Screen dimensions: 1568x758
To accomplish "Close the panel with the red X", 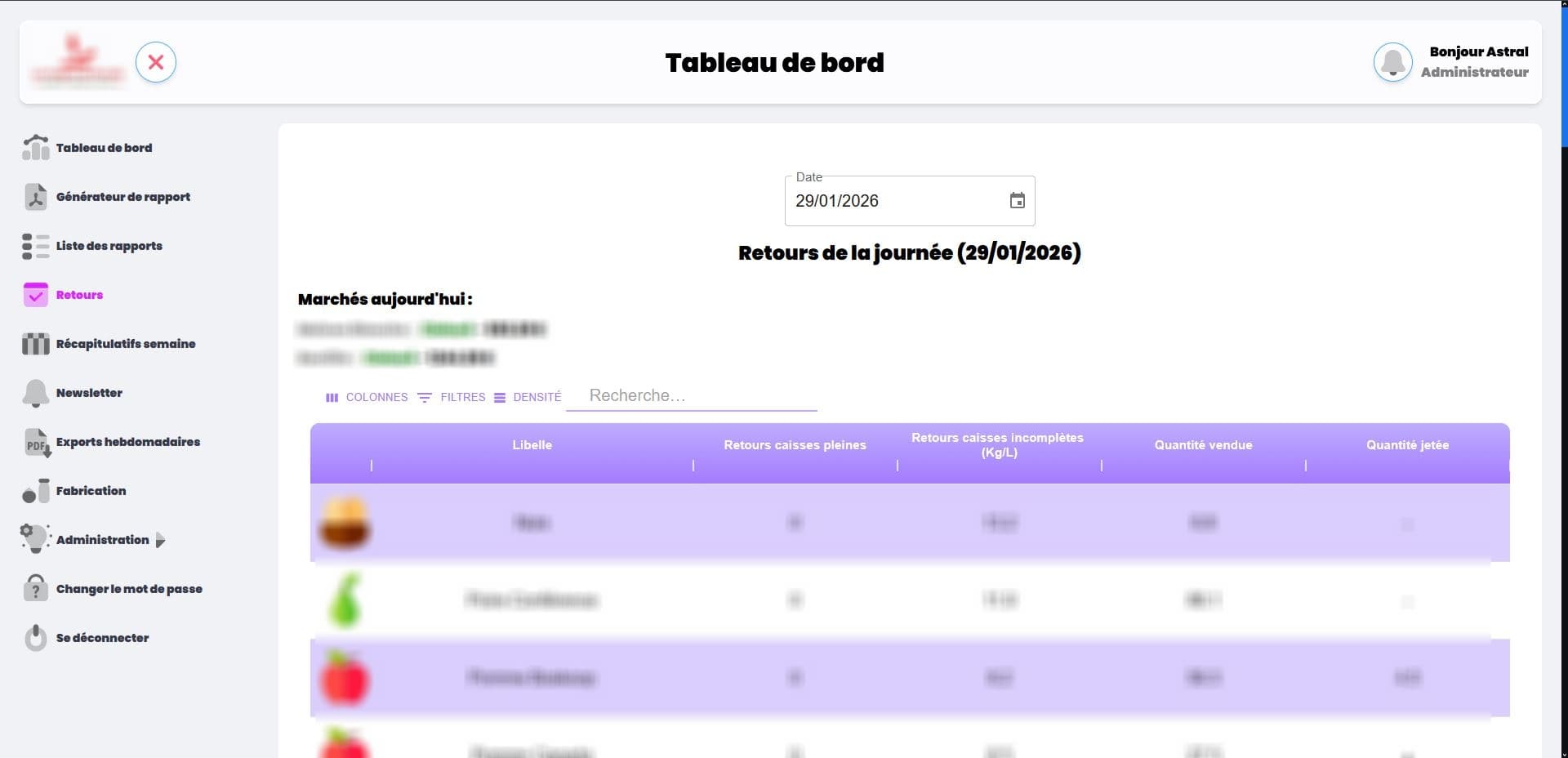I will click(x=156, y=62).
